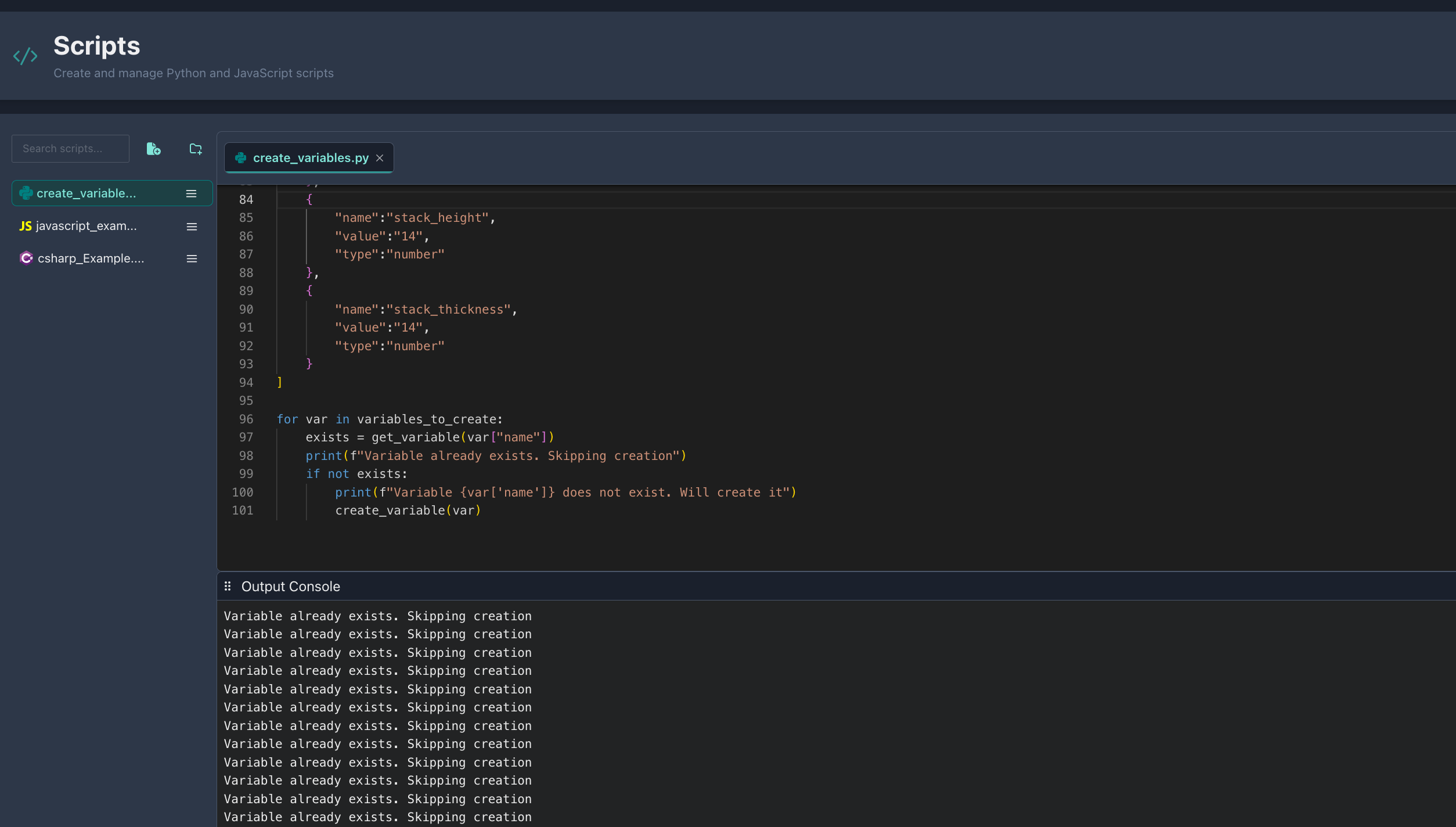Focus the Search scripts input field
1456x827 pixels.
[x=70, y=149]
